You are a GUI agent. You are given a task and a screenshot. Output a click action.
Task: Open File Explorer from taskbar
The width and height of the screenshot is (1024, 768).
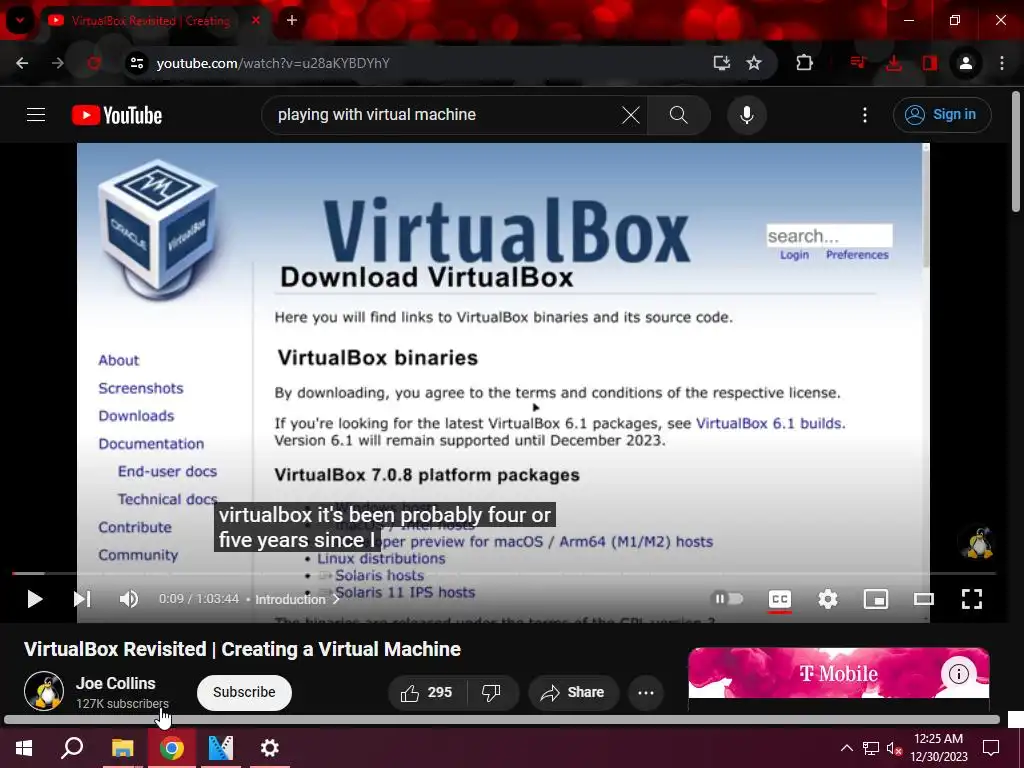click(122, 748)
